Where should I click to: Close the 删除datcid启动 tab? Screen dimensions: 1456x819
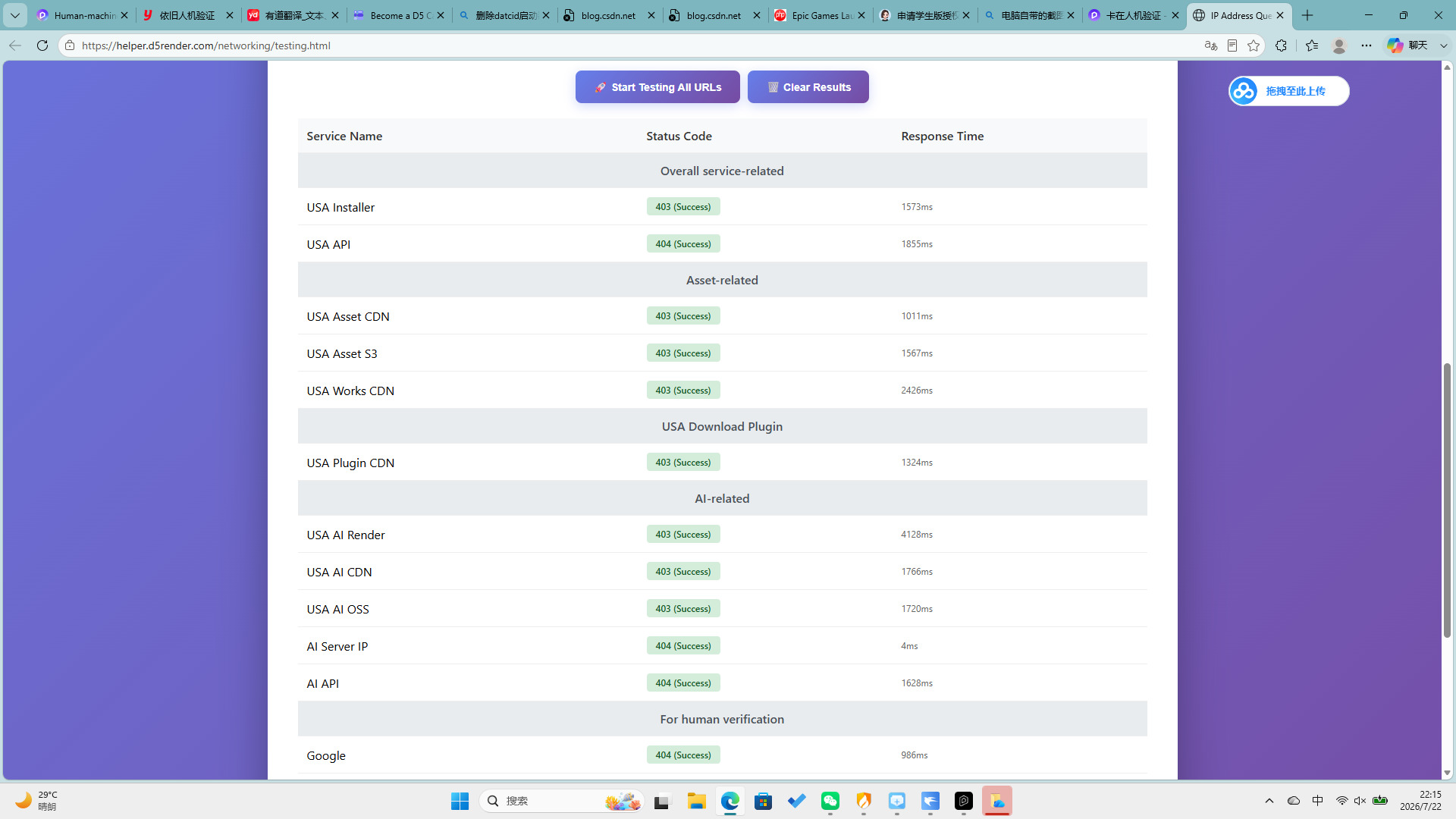point(545,15)
